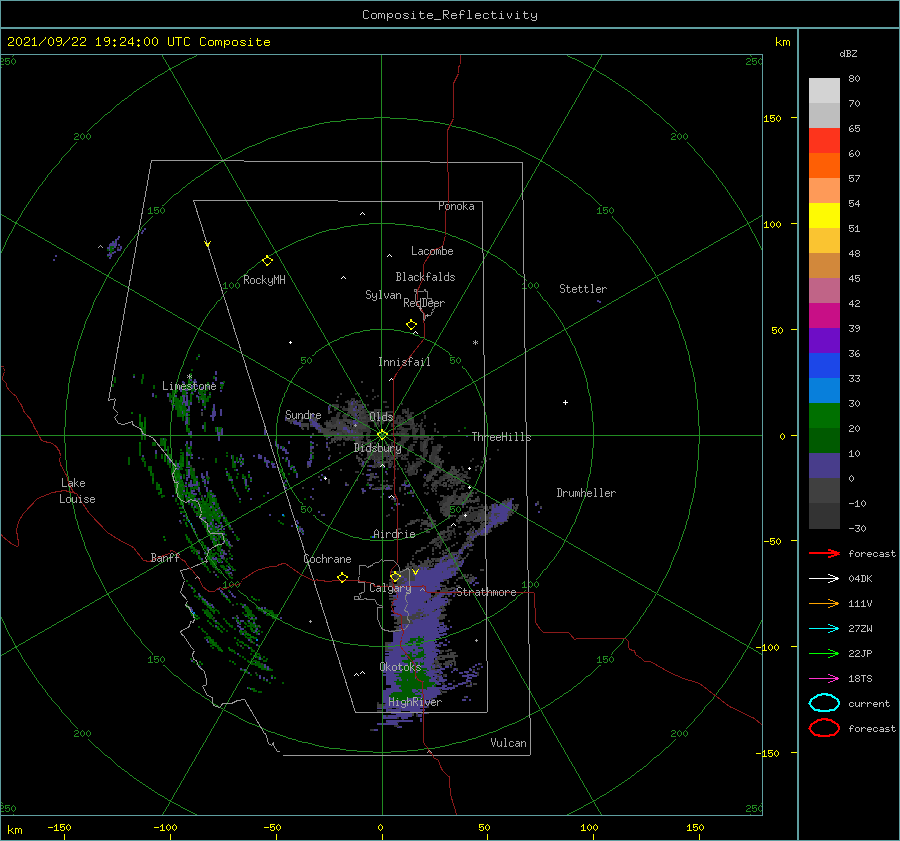
Task: Click the 04DK legend text
Action: (x=860, y=578)
